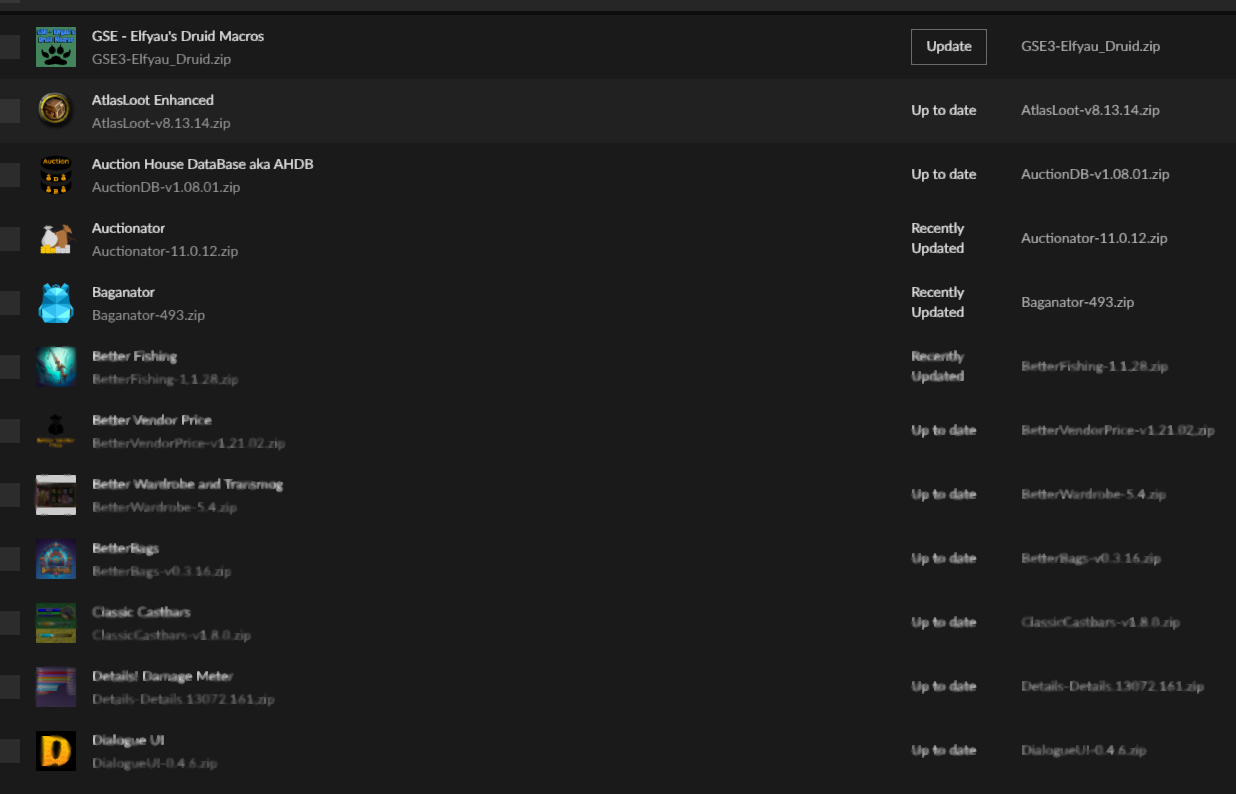Click DialogueUI-0.4.6.zip in the right column
The width and height of the screenshot is (1236, 794).
coord(1084,750)
